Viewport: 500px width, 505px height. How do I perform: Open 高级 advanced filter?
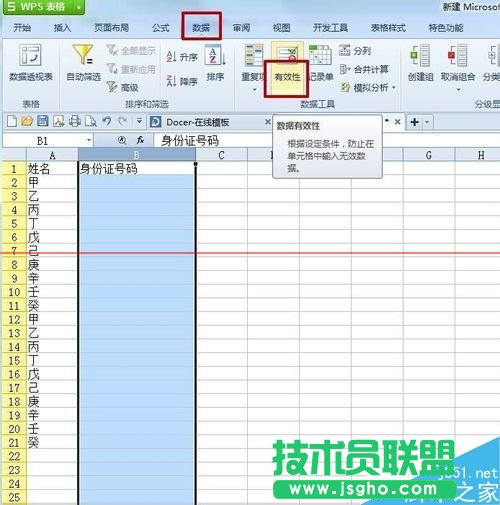click(123, 87)
